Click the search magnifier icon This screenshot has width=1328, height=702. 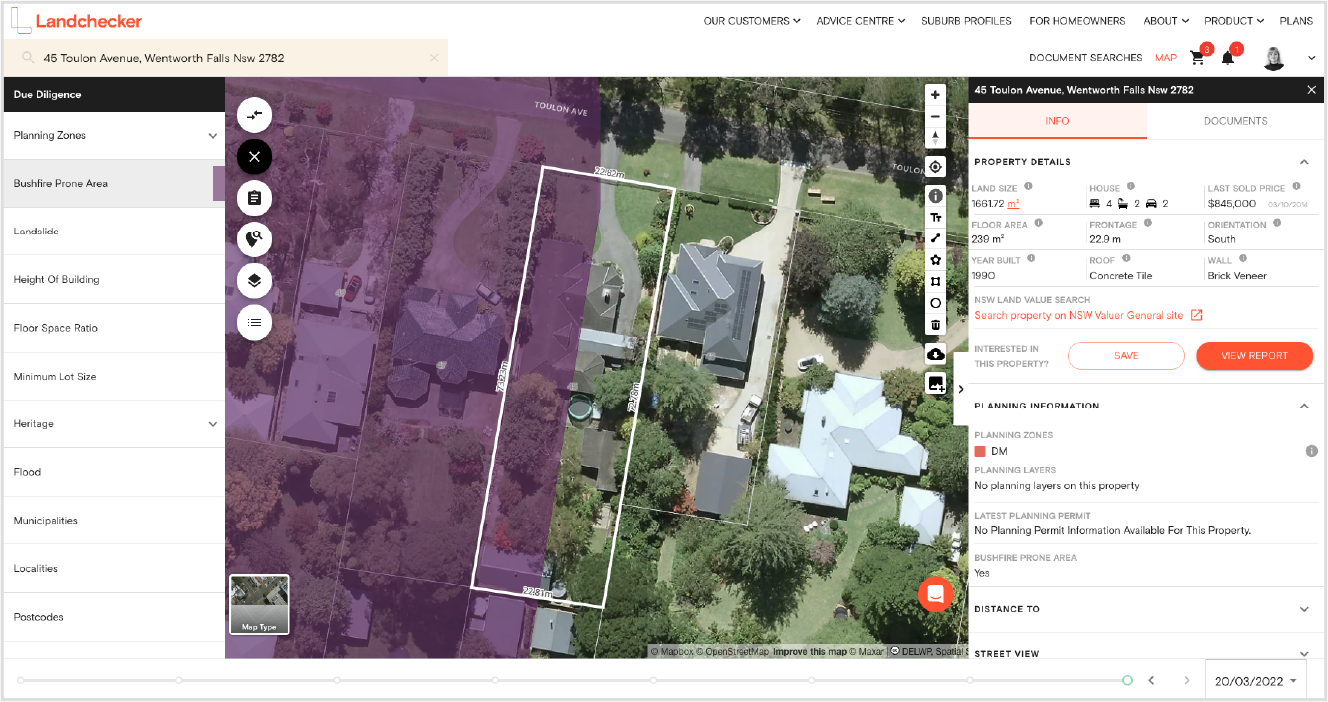(x=28, y=58)
